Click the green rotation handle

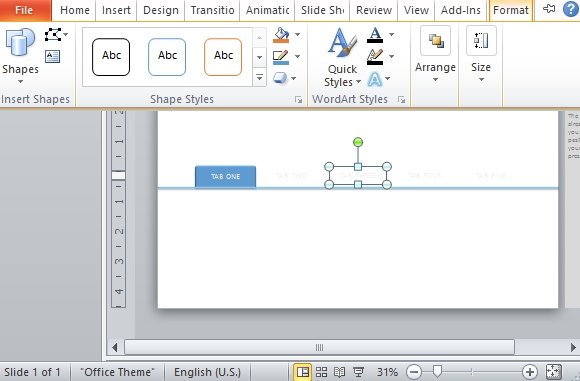(358, 142)
